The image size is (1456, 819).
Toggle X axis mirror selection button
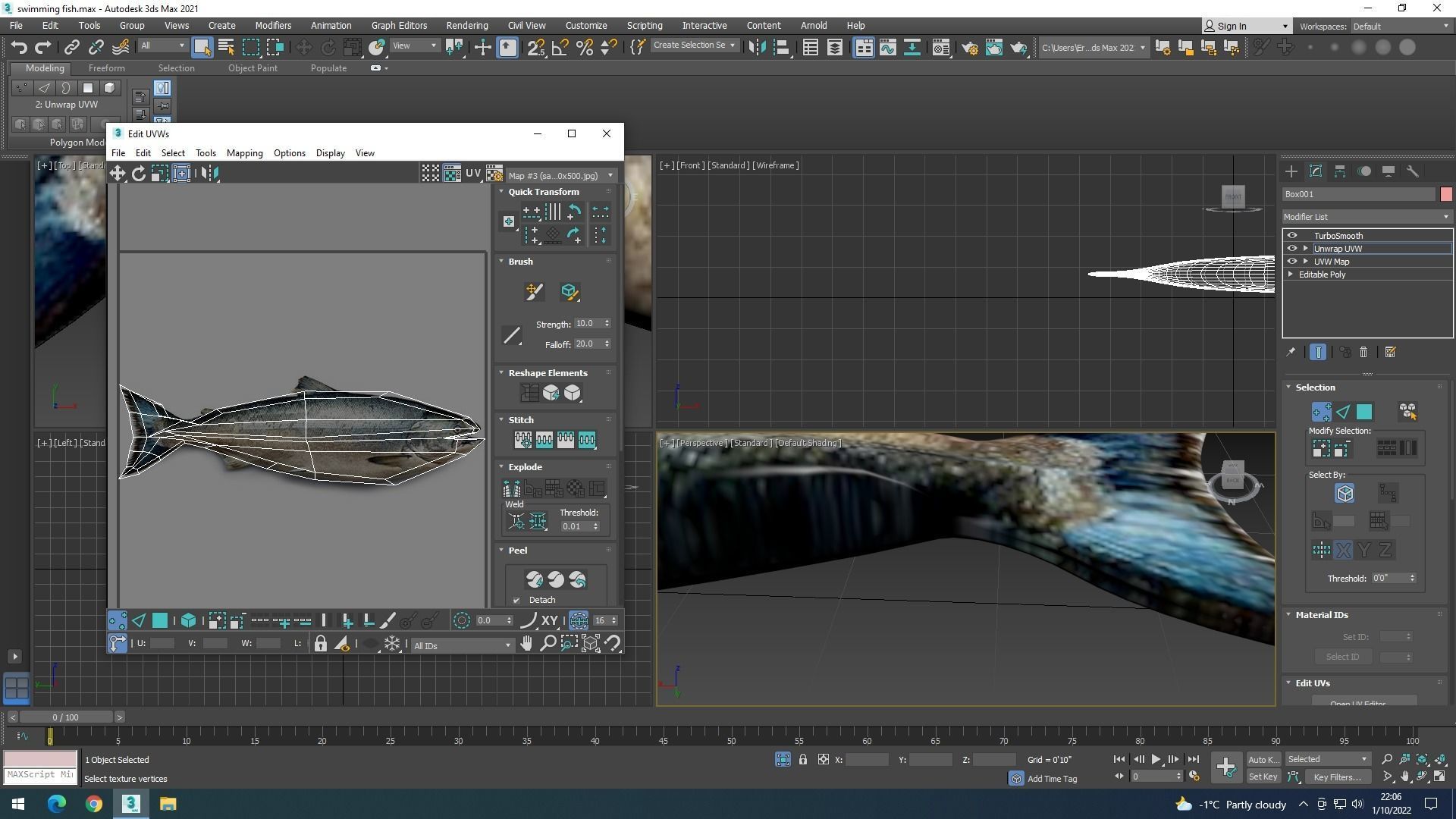click(x=1343, y=551)
